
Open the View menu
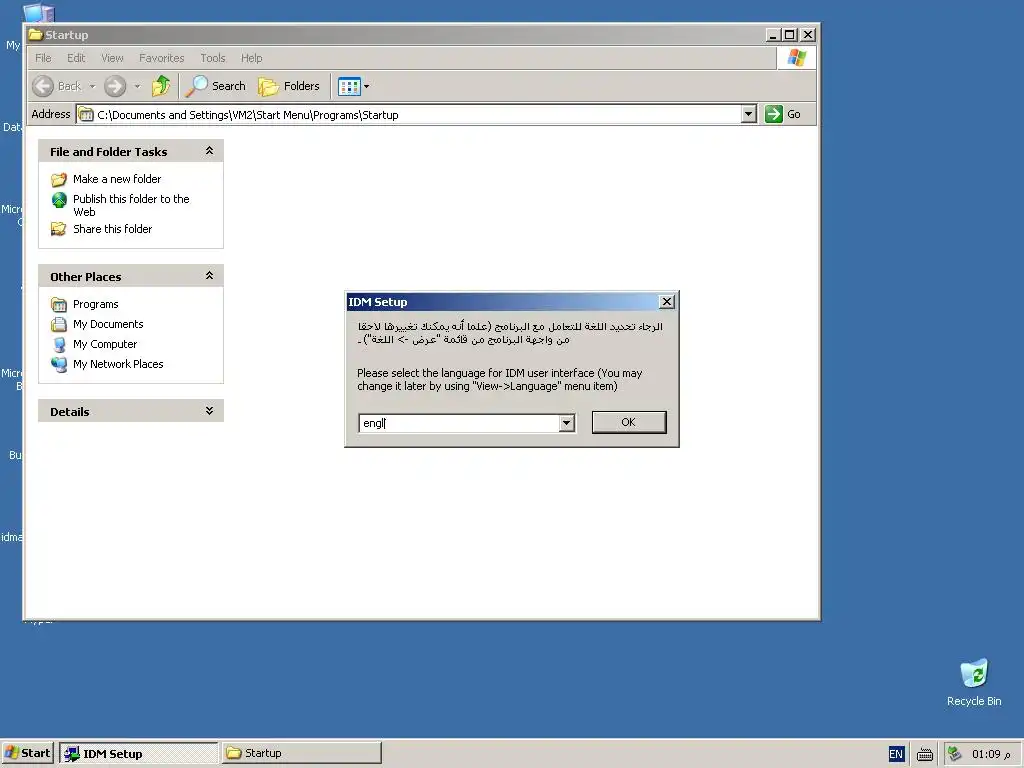[112, 58]
